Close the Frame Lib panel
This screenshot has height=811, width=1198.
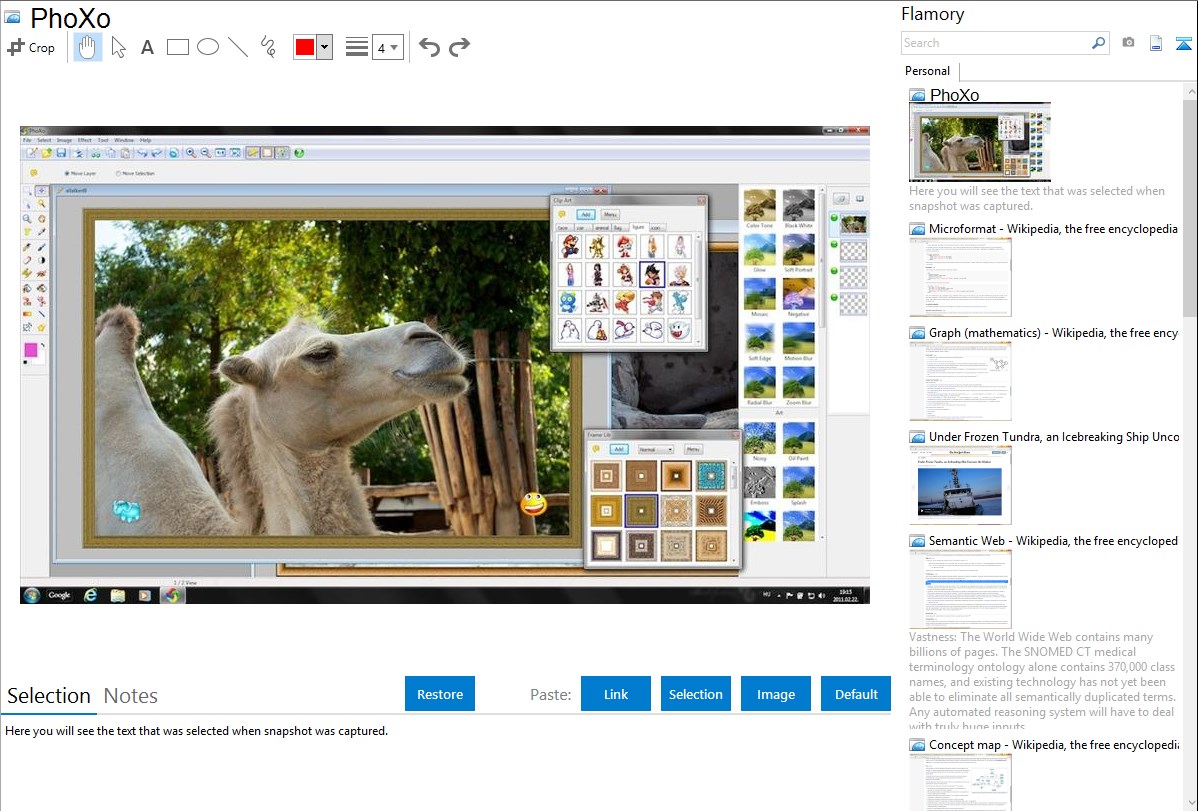tap(734, 435)
